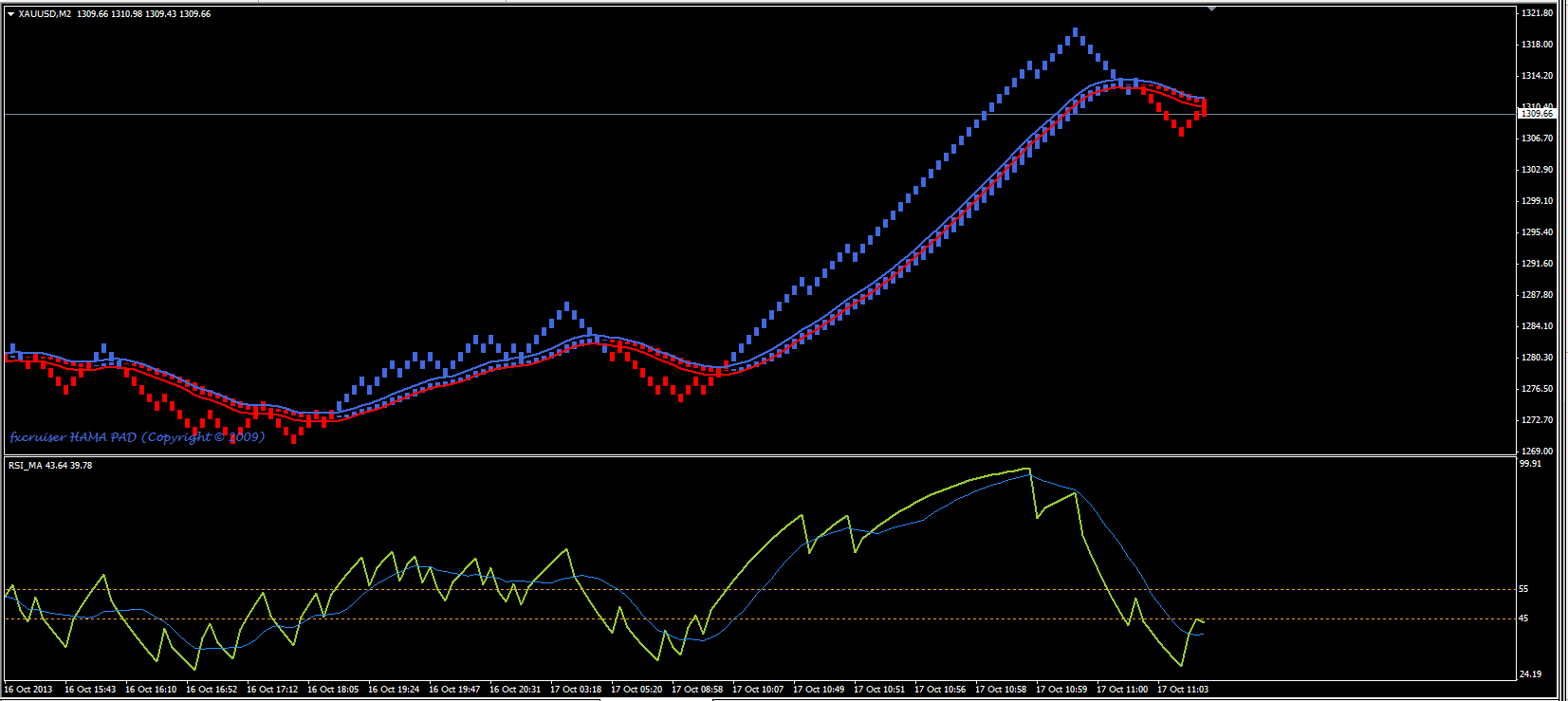Click the XAUUSD,M2 symbol title text
The height and width of the screenshot is (701, 1568).
coord(45,14)
